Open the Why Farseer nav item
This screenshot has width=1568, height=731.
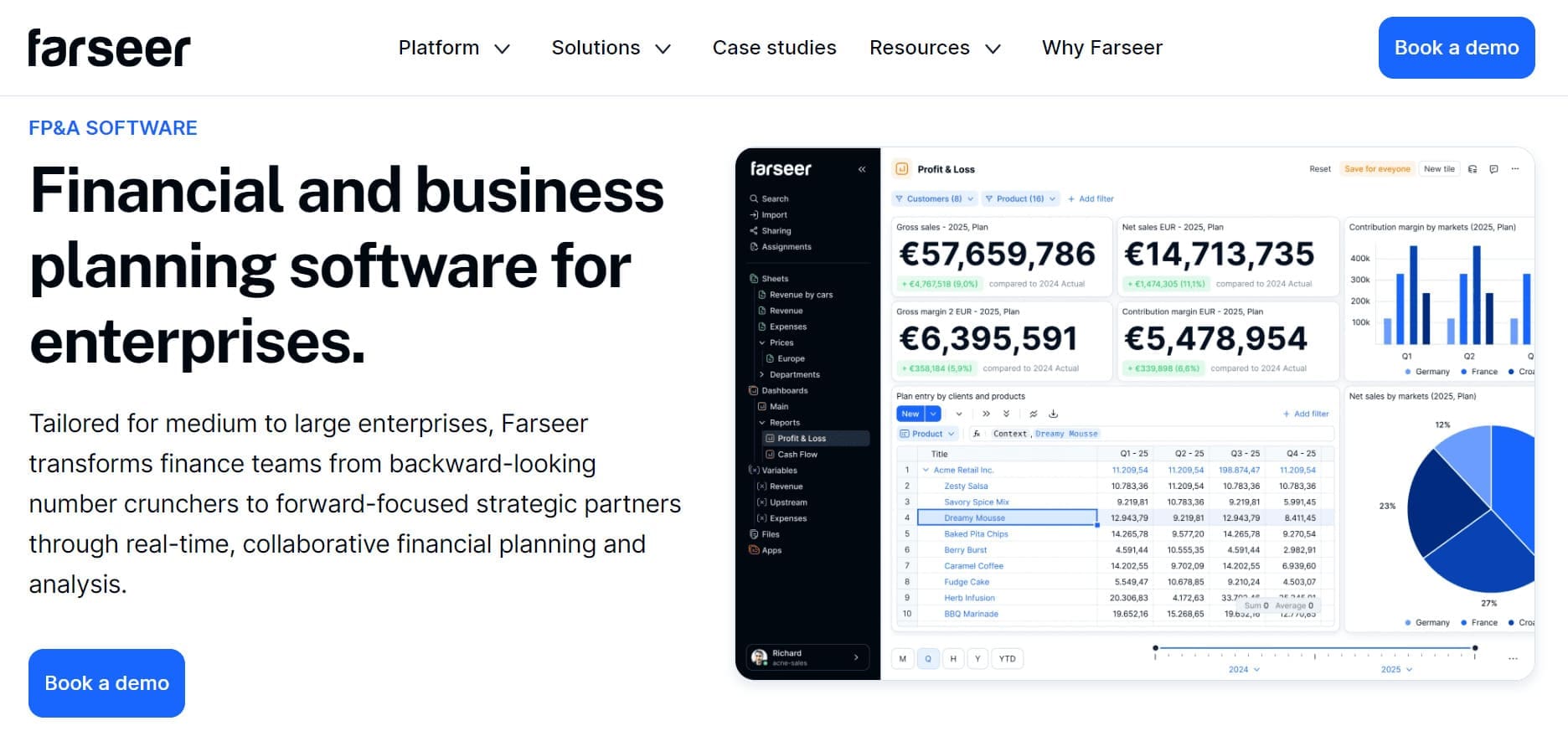point(1102,48)
